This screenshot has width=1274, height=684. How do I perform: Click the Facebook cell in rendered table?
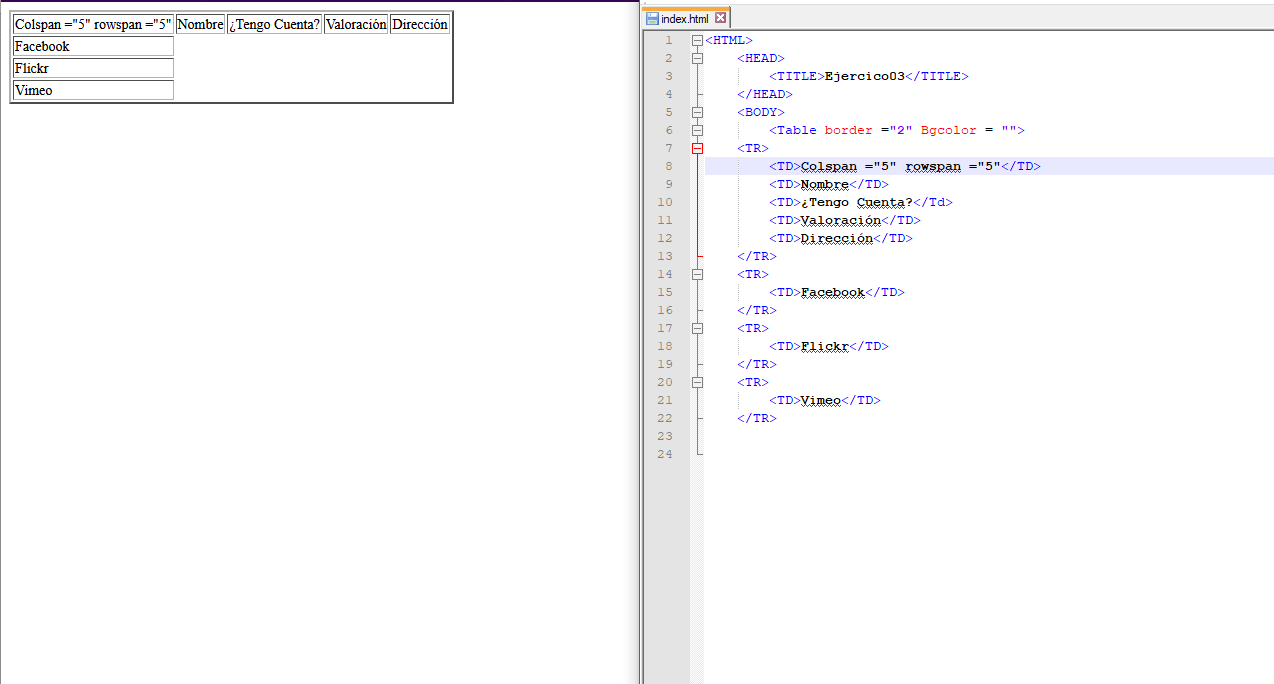click(93, 46)
